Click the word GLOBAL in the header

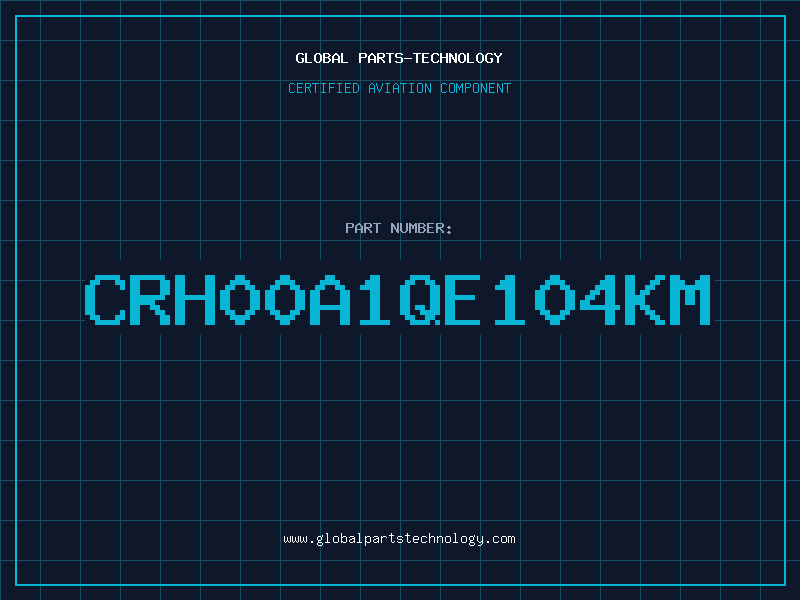coord(321,58)
